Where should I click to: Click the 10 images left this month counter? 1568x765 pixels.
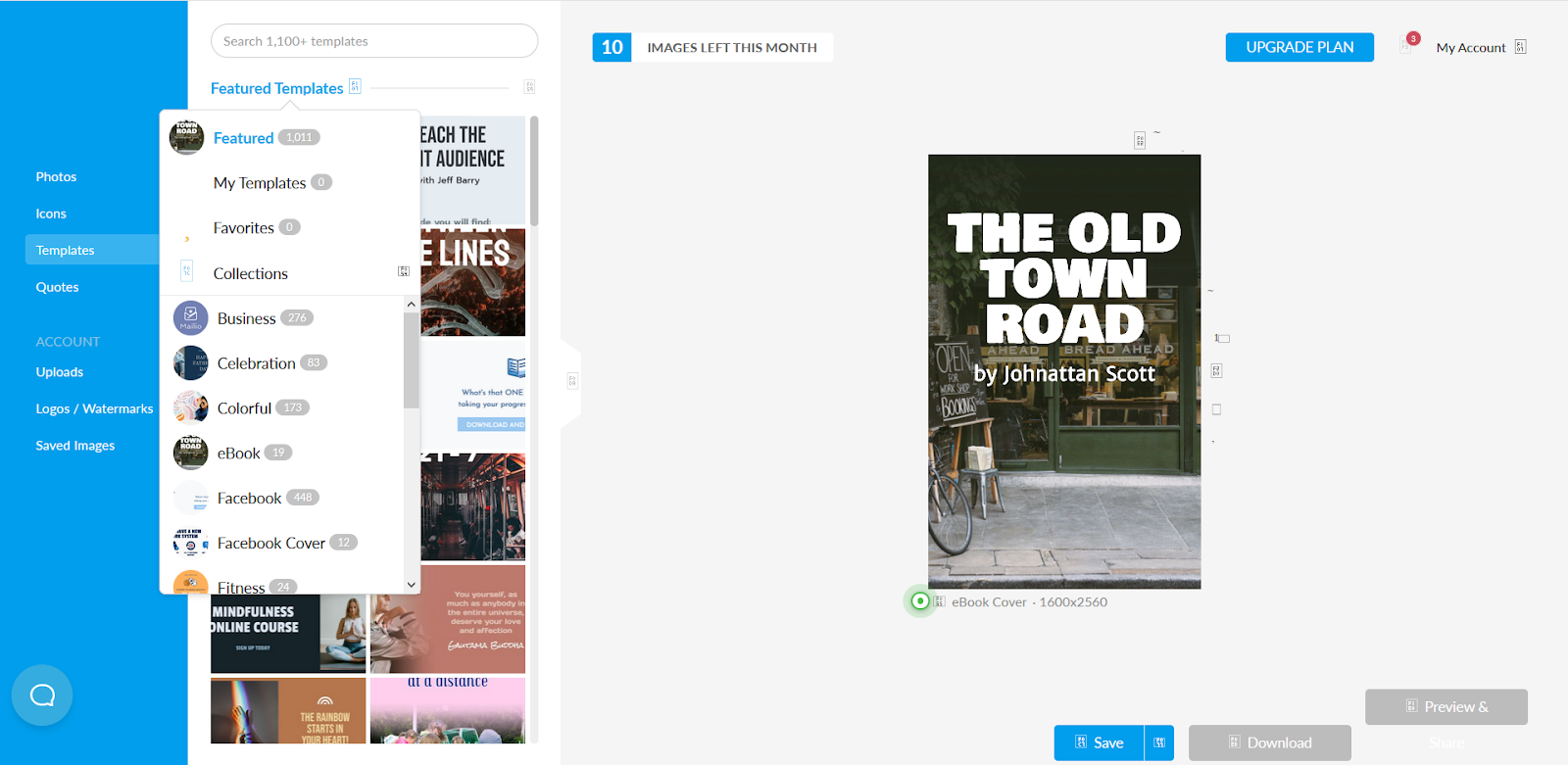click(712, 47)
